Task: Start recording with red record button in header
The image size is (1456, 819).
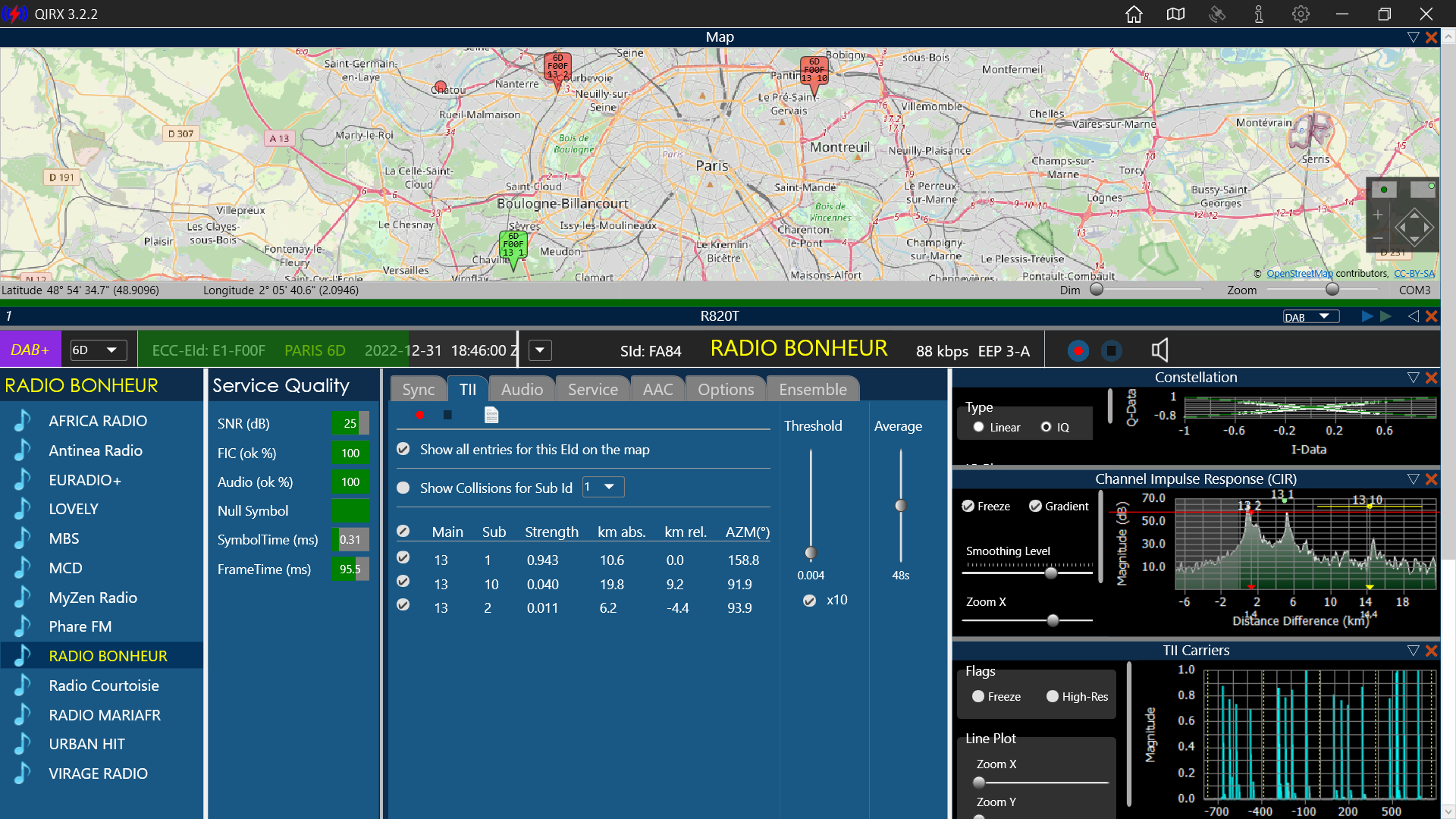Action: tap(1078, 350)
